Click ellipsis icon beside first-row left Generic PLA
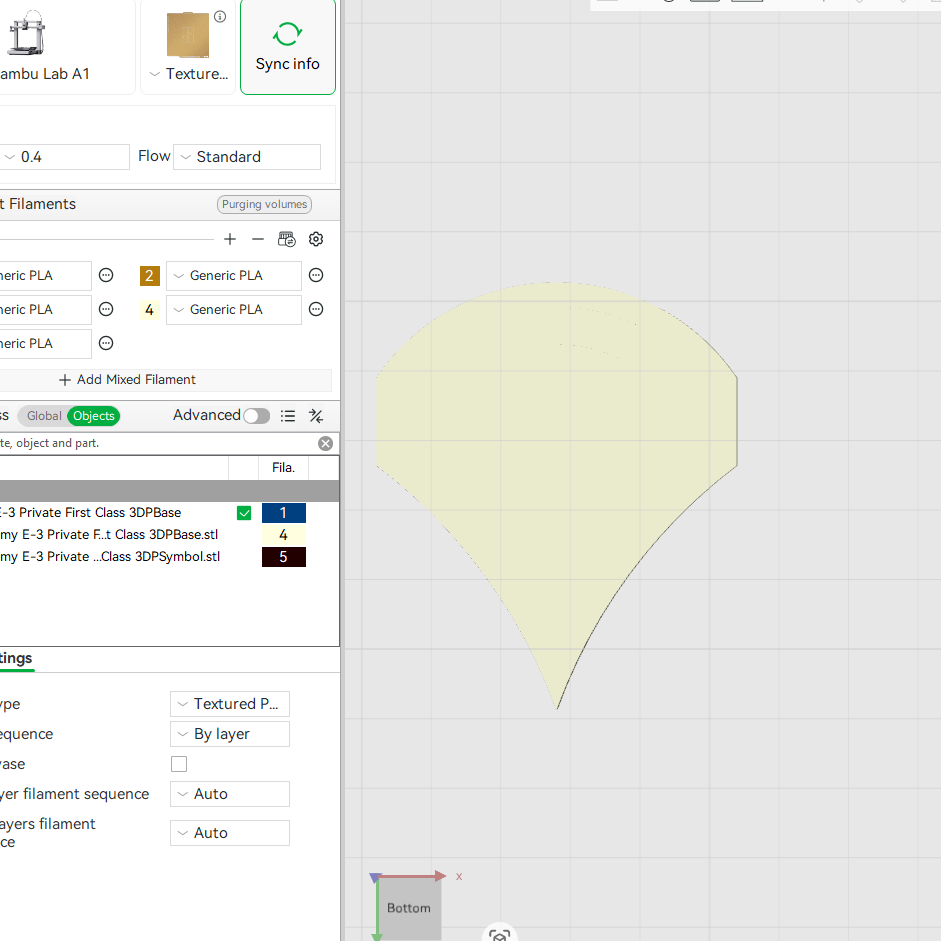The image size is (941, 941). (106, 275)
